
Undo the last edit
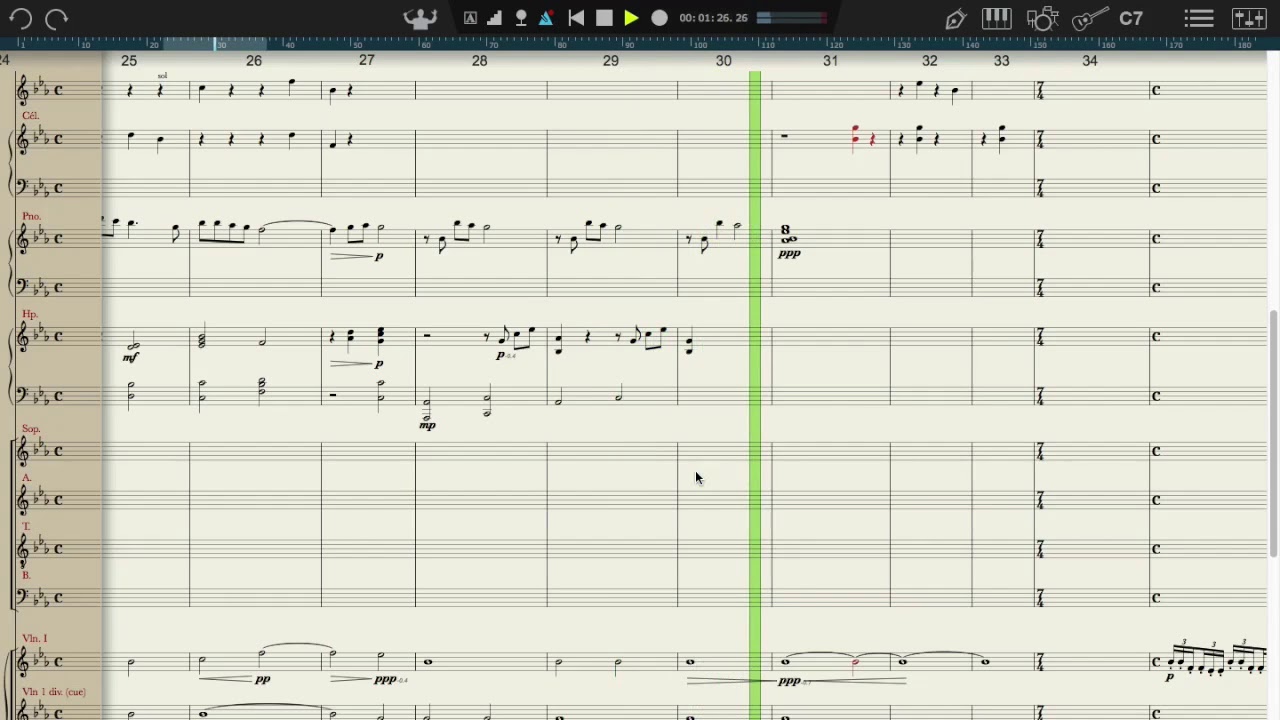20,18
